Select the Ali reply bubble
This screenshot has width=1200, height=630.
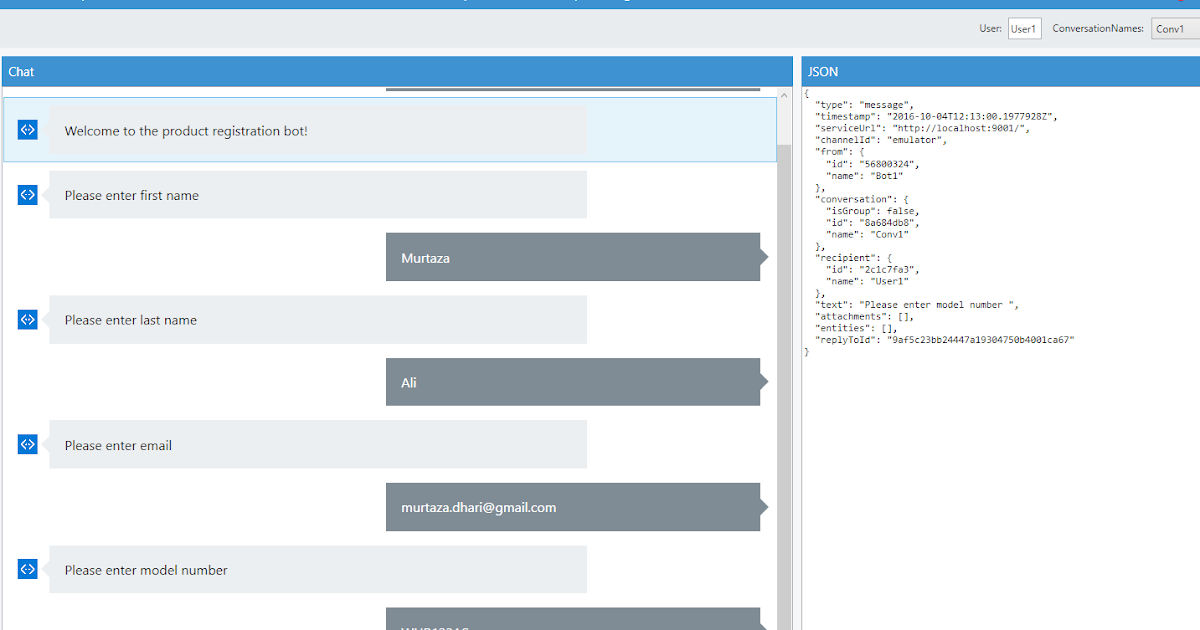570,382
